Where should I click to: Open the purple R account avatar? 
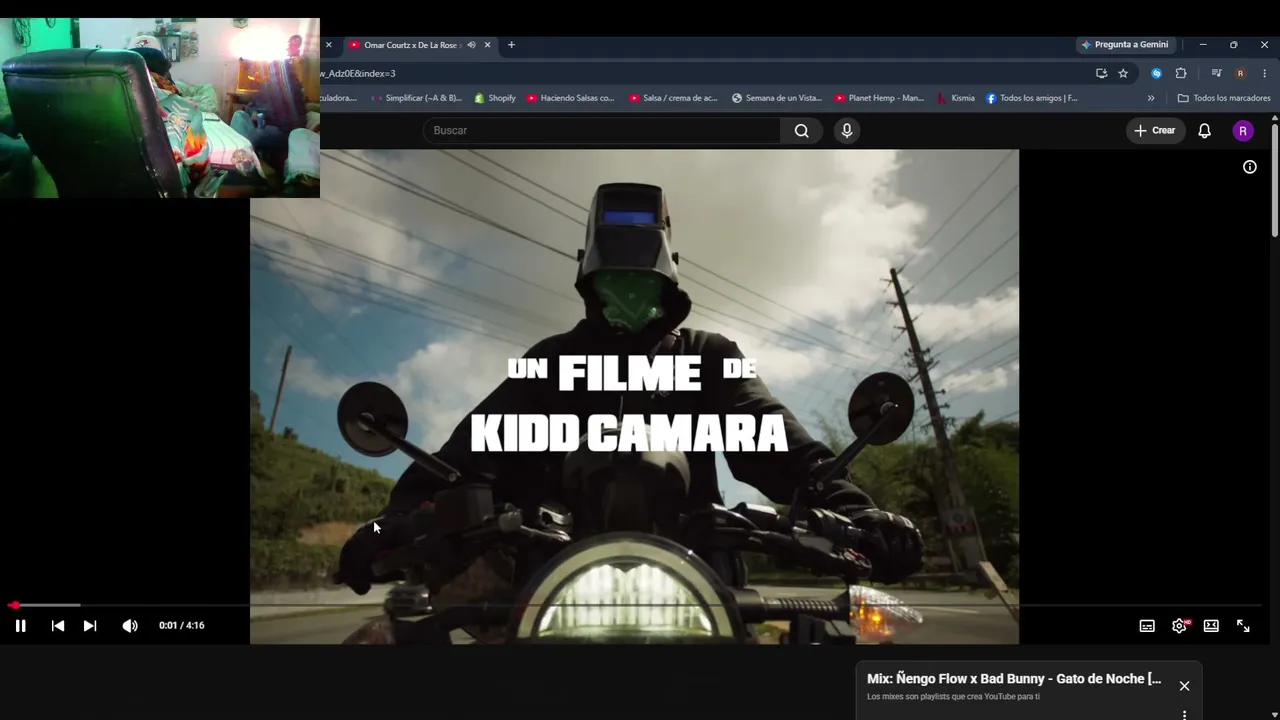pyautogui.click(x=1243, y=131)
